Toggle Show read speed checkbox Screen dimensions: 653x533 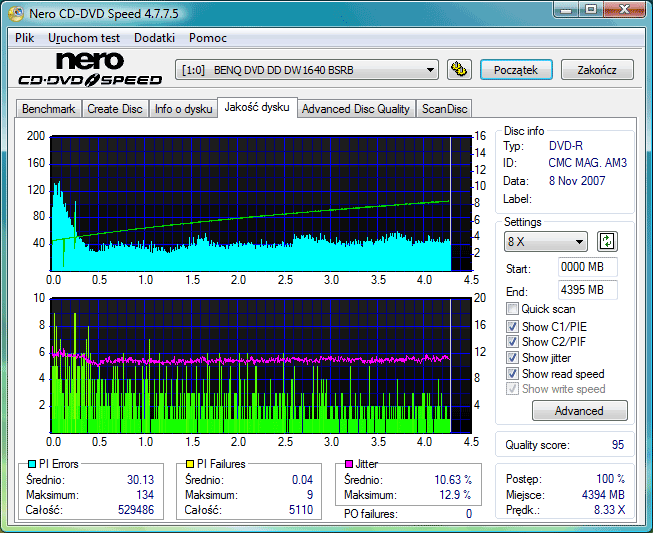click(x=512, y=374)
